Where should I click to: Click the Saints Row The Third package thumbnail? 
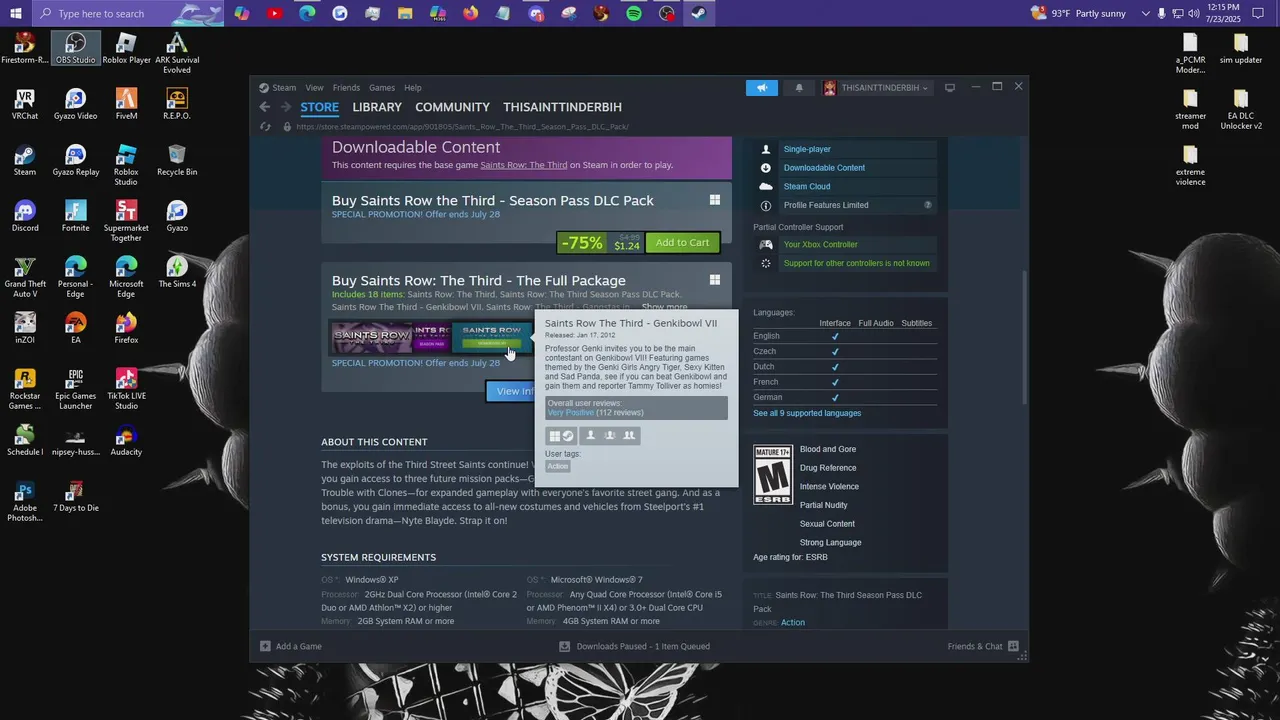tap(371, 338)
